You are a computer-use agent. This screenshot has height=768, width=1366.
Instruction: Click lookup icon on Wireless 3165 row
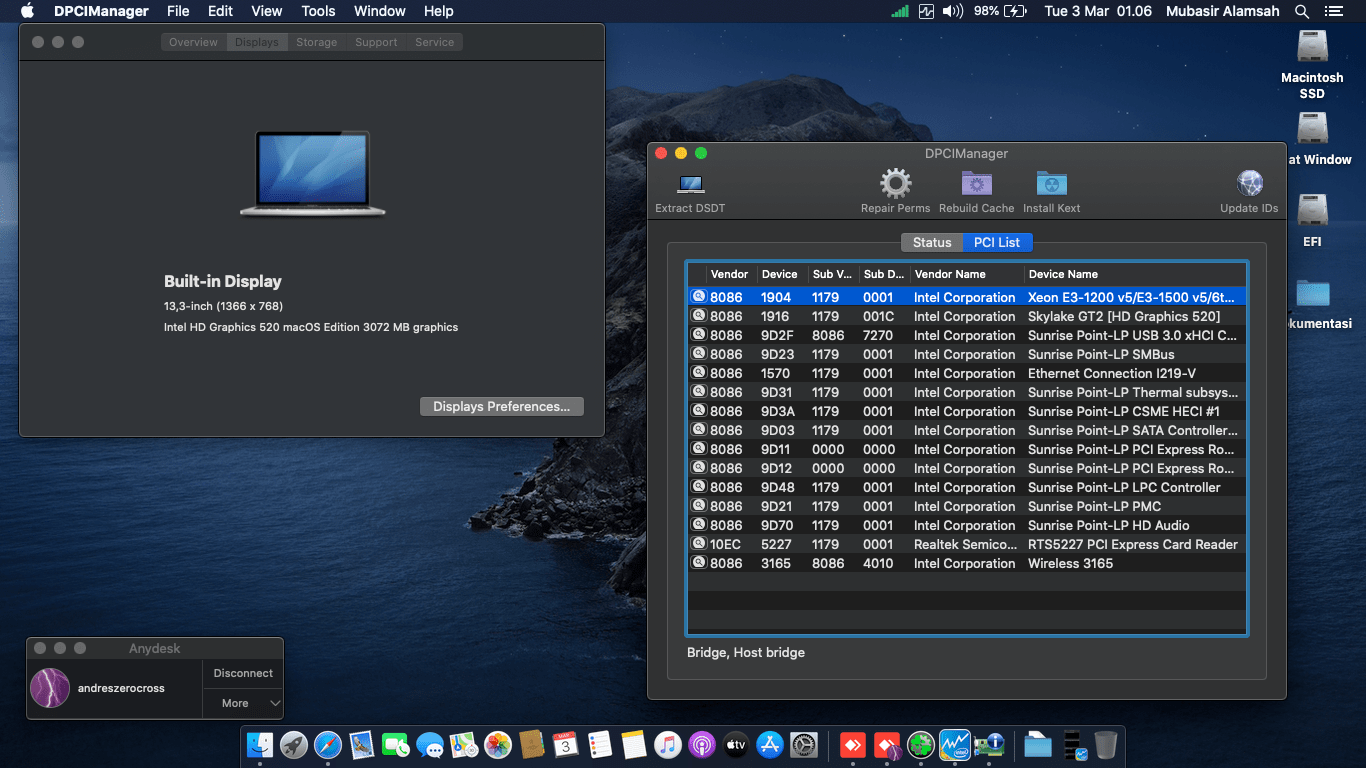(x=699, y=563)
